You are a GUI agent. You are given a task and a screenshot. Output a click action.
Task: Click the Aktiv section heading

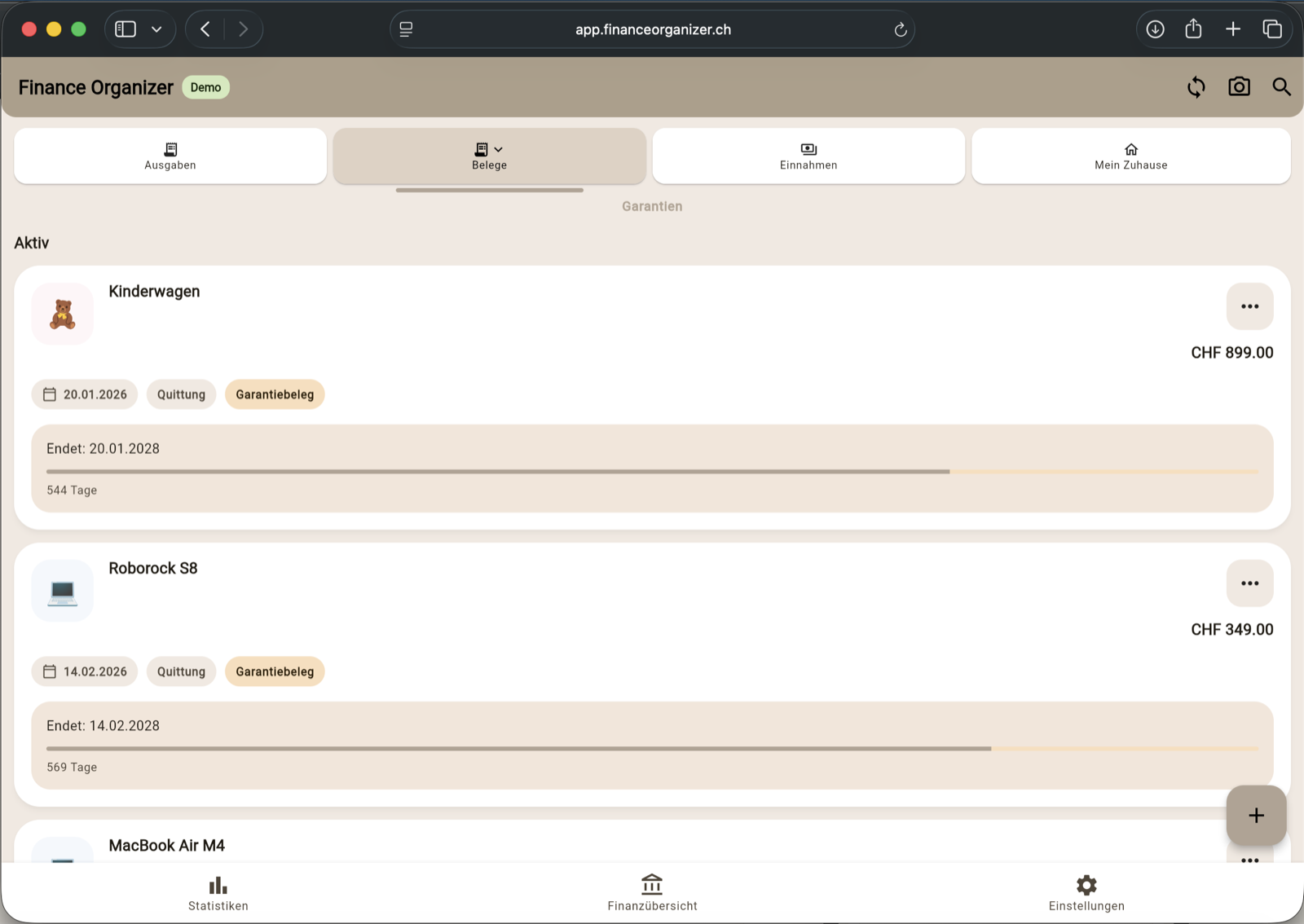pos(32,243)
